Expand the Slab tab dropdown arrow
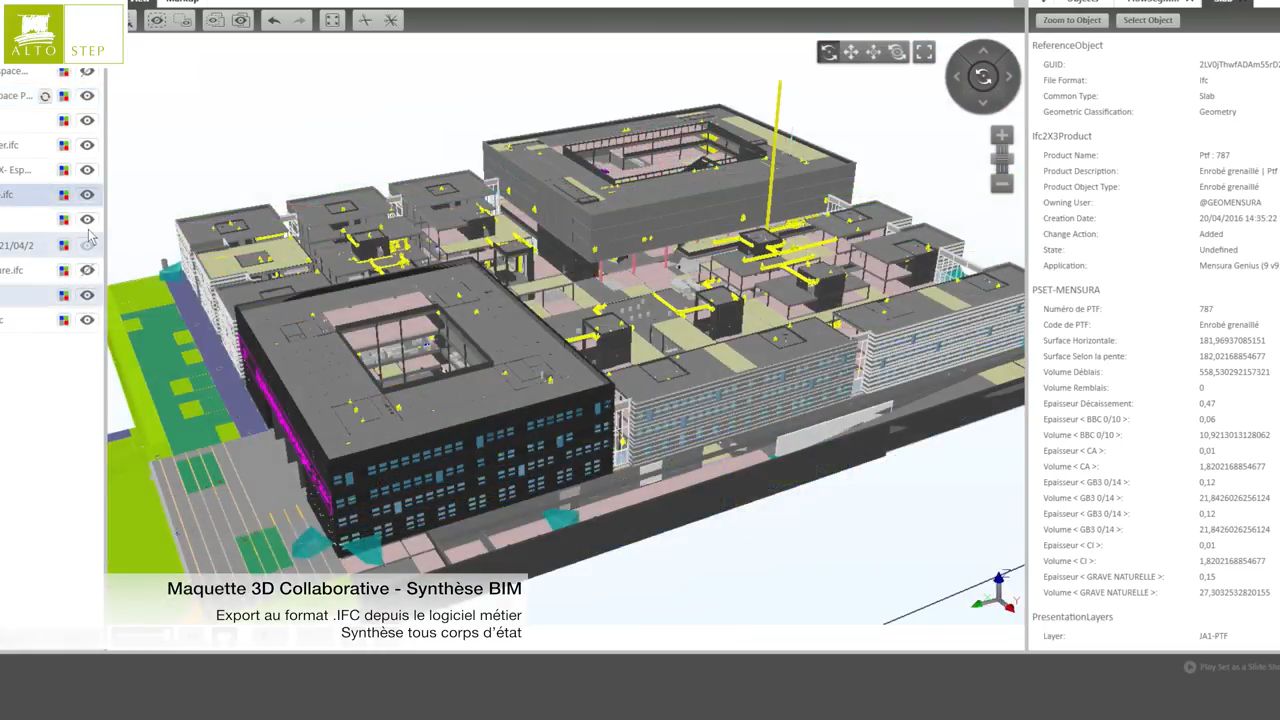Image resolution: width=1280 pixels, height=720 pixels. point(1243,3)
